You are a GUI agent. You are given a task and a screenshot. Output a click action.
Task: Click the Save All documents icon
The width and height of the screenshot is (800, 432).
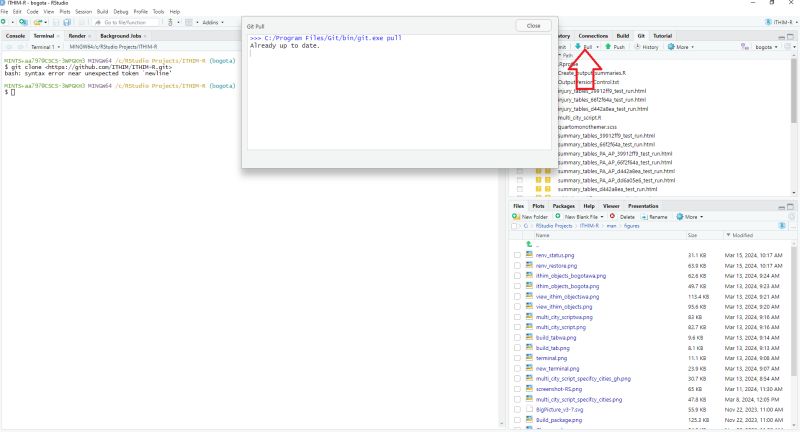click(x=67, y=22)
